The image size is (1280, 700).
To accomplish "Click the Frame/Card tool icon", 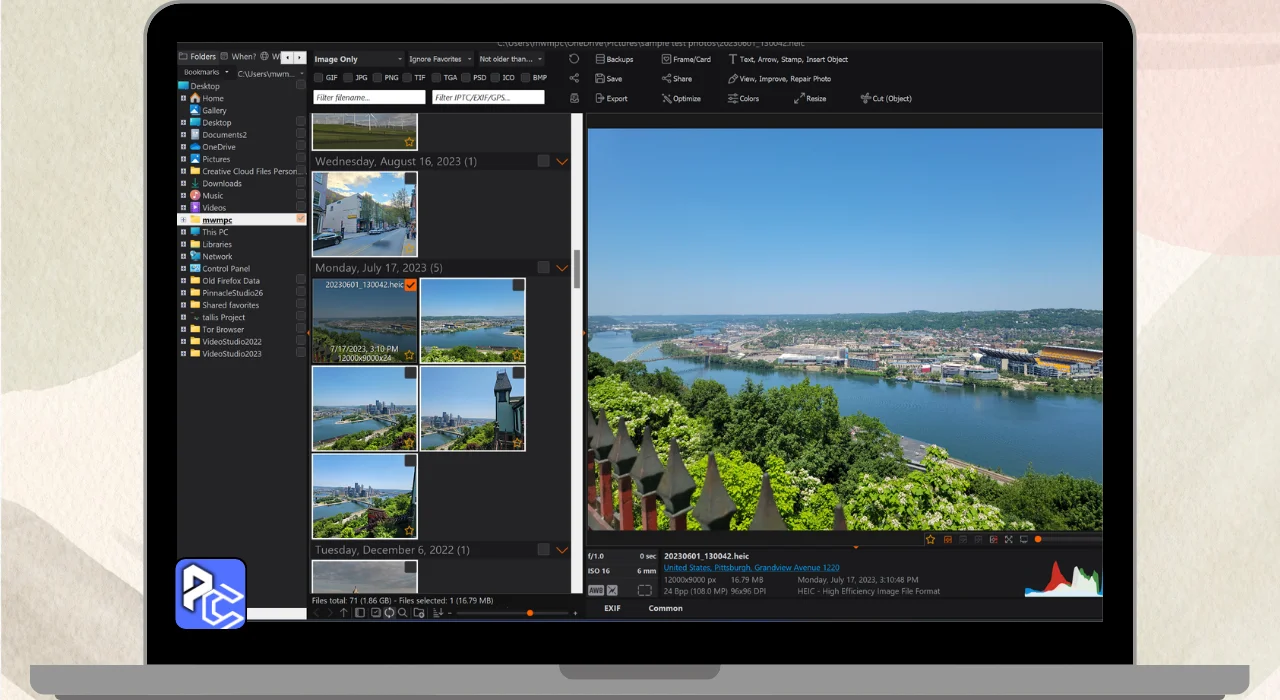I will click(x=667, y=60).
